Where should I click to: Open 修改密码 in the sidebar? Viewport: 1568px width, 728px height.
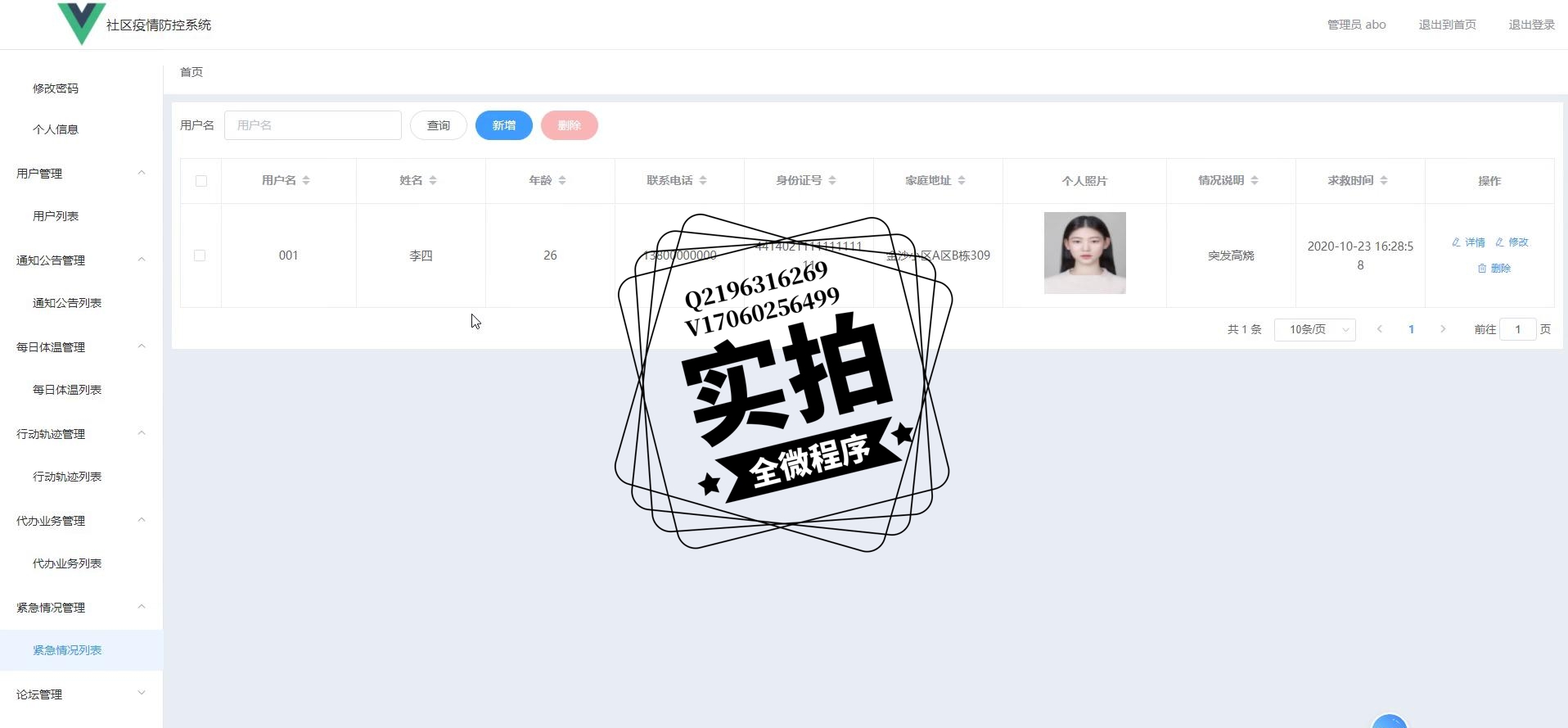[x=56, y=88]
